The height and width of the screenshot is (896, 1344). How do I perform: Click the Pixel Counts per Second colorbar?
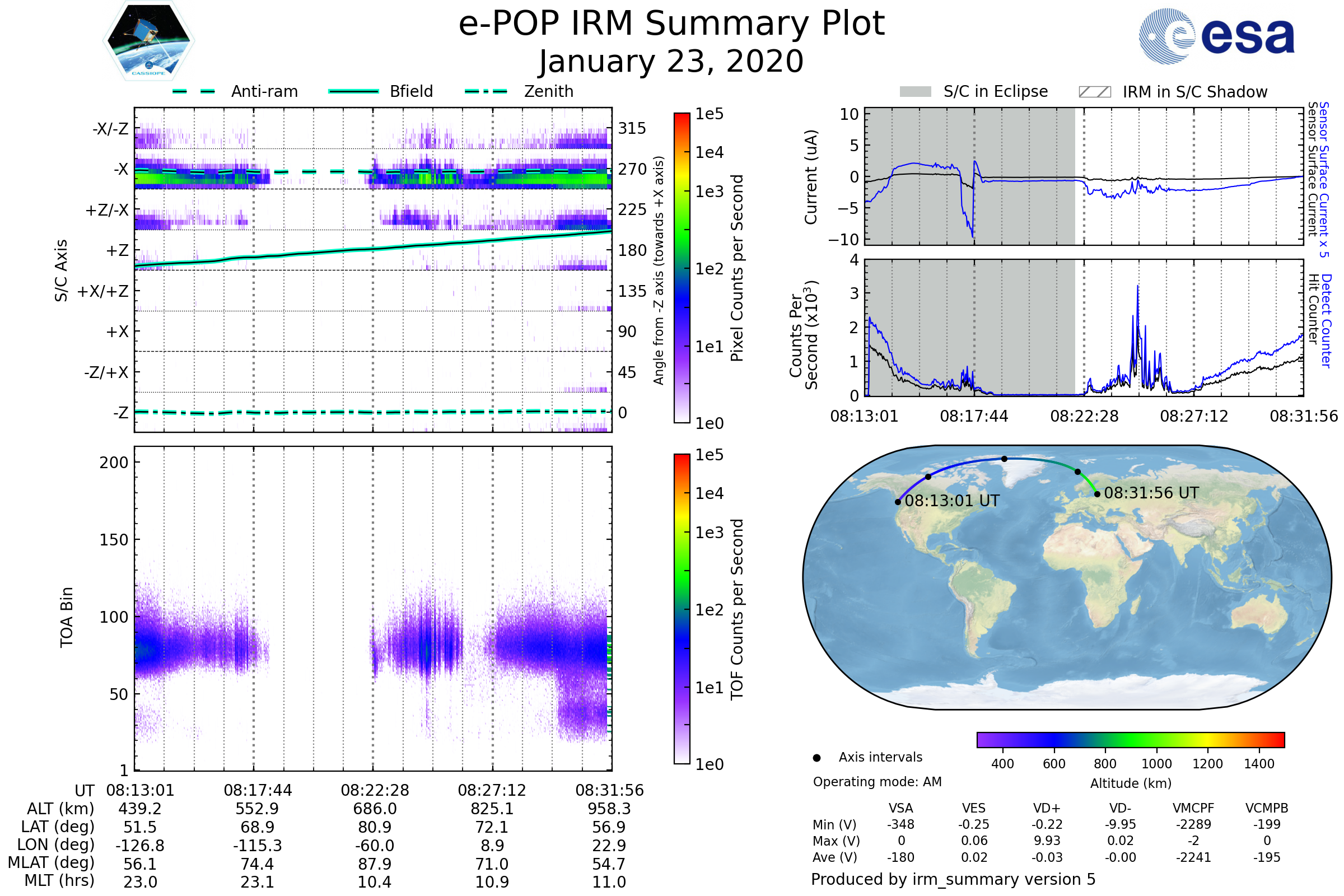click(682, 268)
